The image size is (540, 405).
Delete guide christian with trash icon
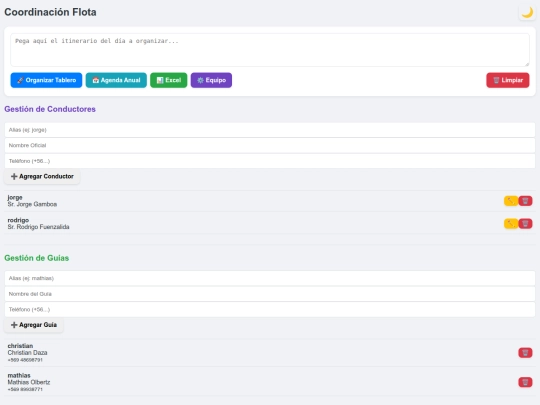(x=525, y=353)
